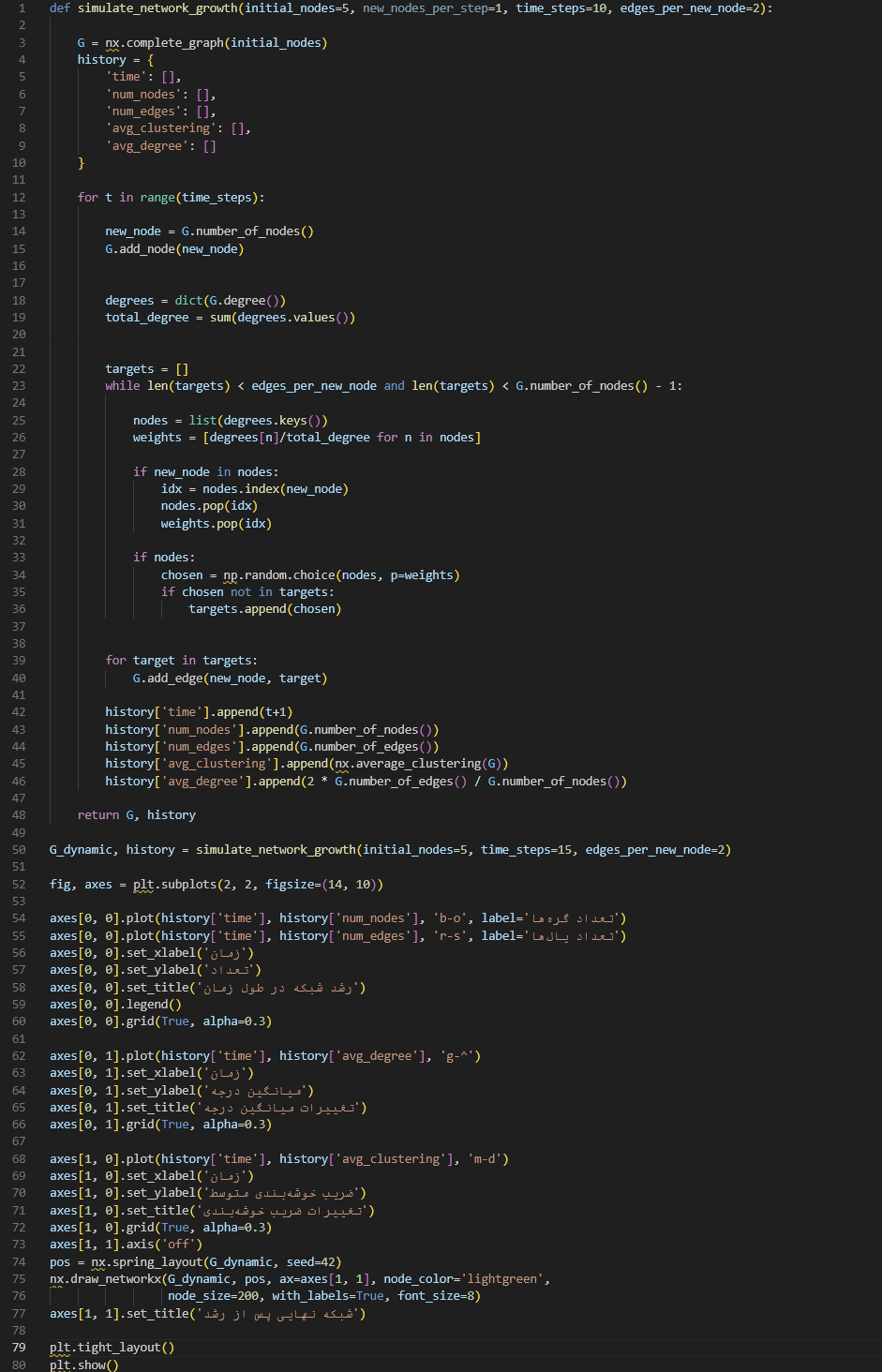Click 'range' in the for t loop
Image resolution: width=882 pixels, height=1372 pixels.
(157, 198)
